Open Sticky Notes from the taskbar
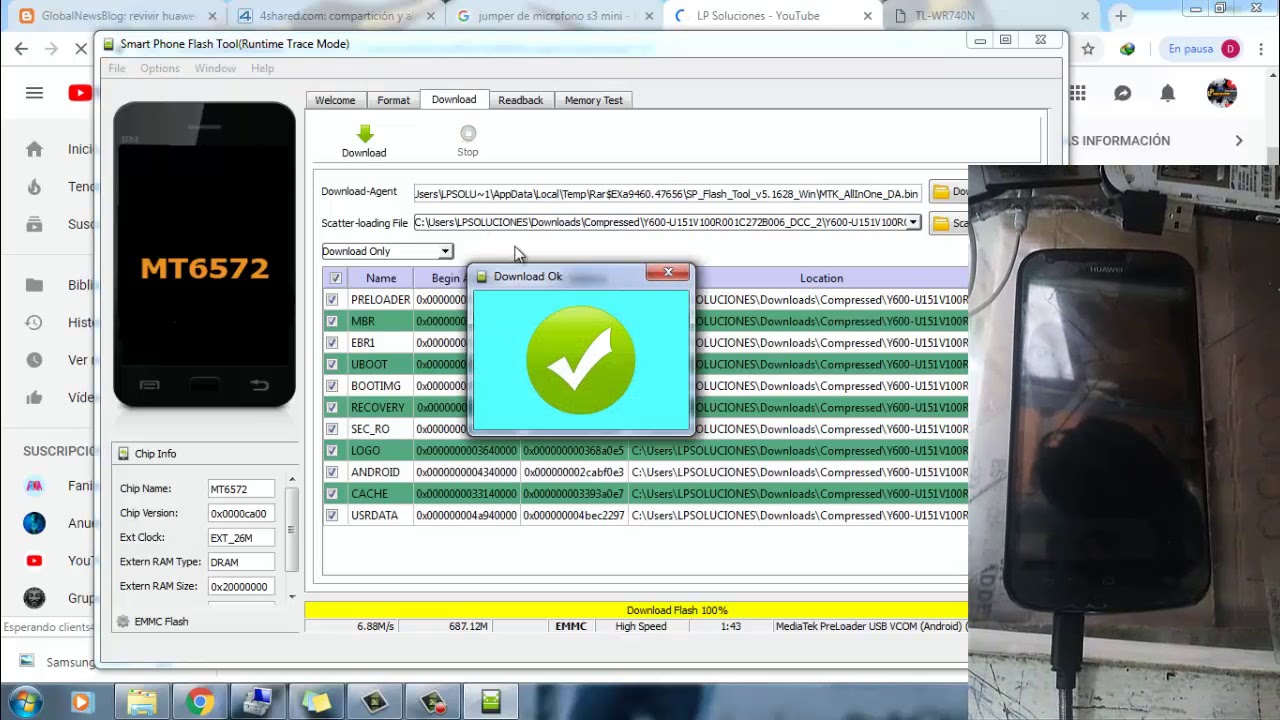Screen dimensions: 1280x720 [316, 702]
